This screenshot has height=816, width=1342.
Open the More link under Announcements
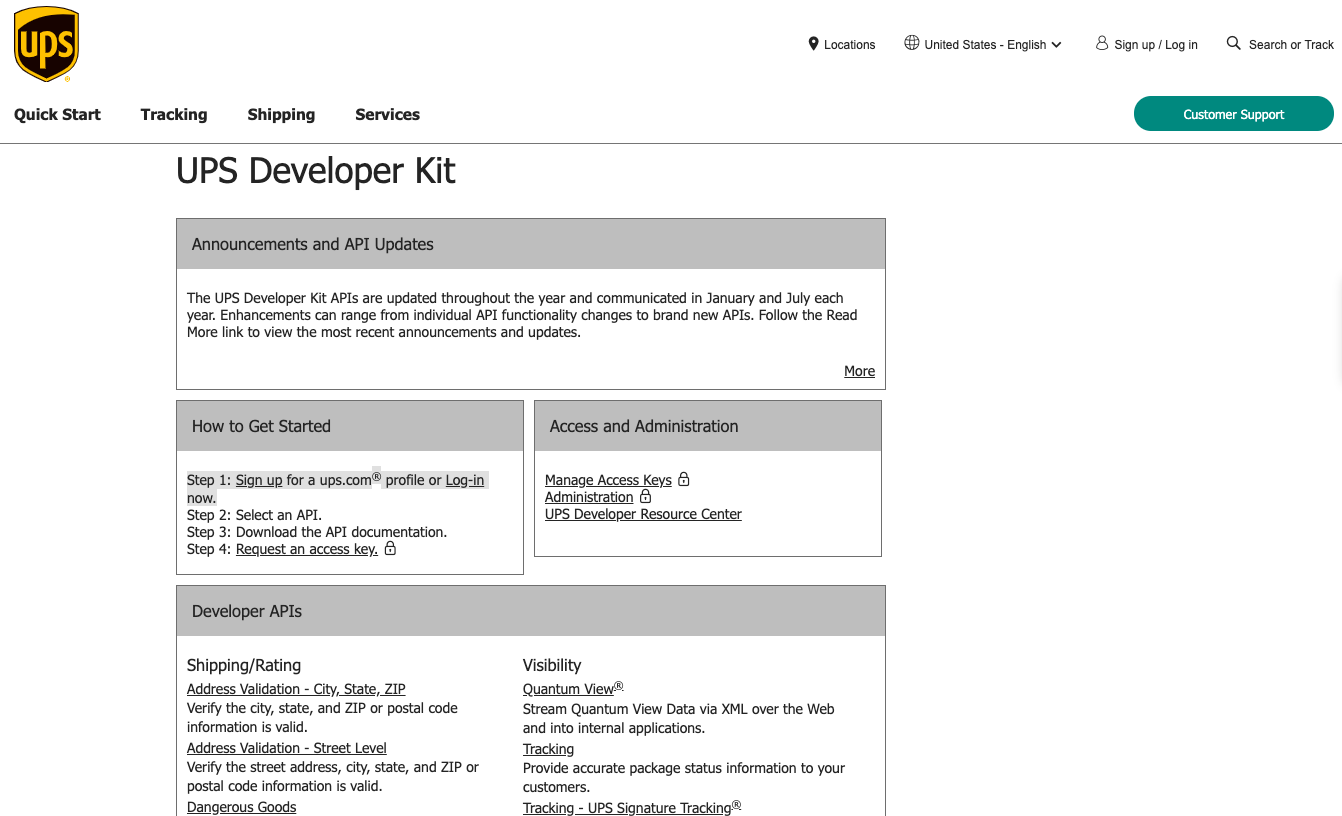click(859, 371)
